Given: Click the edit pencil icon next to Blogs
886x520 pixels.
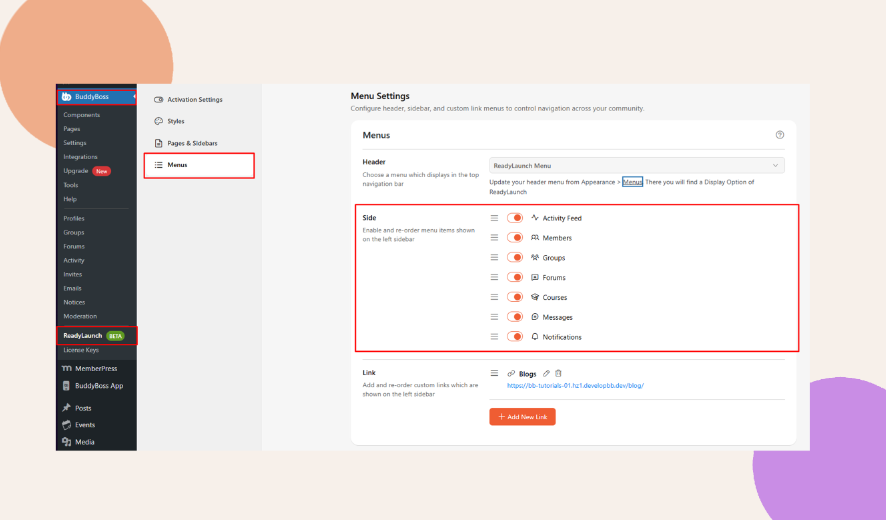Looking at the screenshot, I should pyautogui.click(x=548, y=373).
